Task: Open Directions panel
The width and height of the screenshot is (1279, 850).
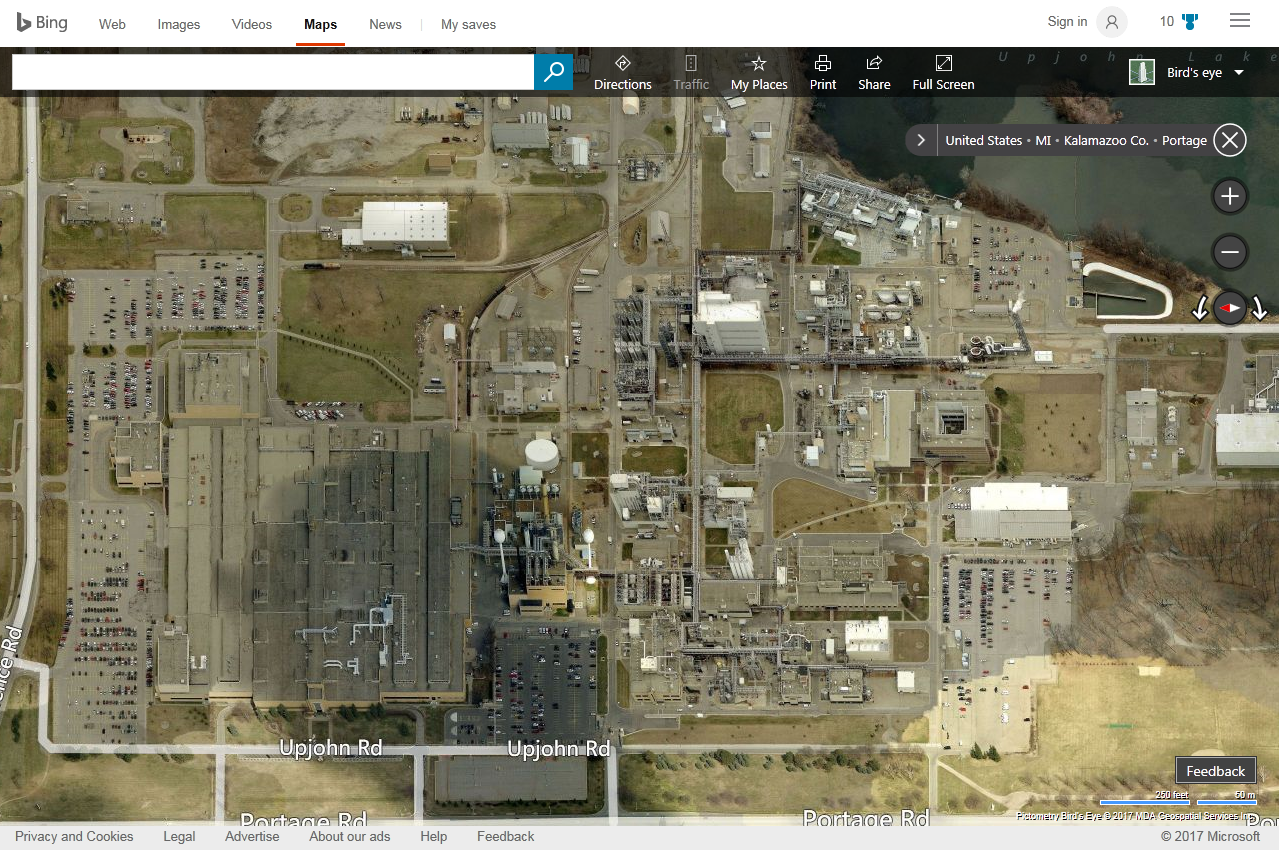Action: point(622,73)
